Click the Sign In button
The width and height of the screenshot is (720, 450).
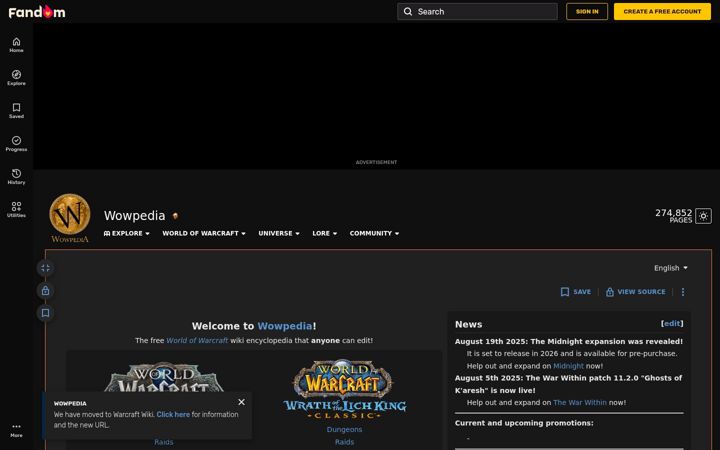coord(587,11)
